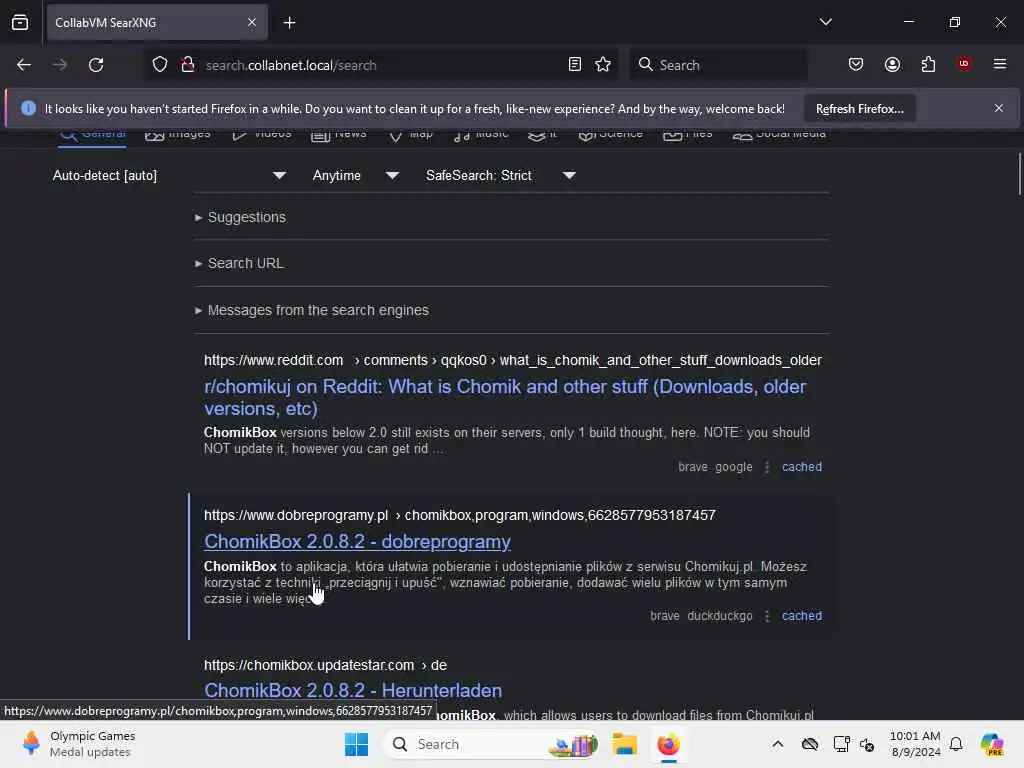Open the r/chomikuj on Reddit result
Screen dimensions: 1024x768
pyautogui.click(x=505, y=397)
